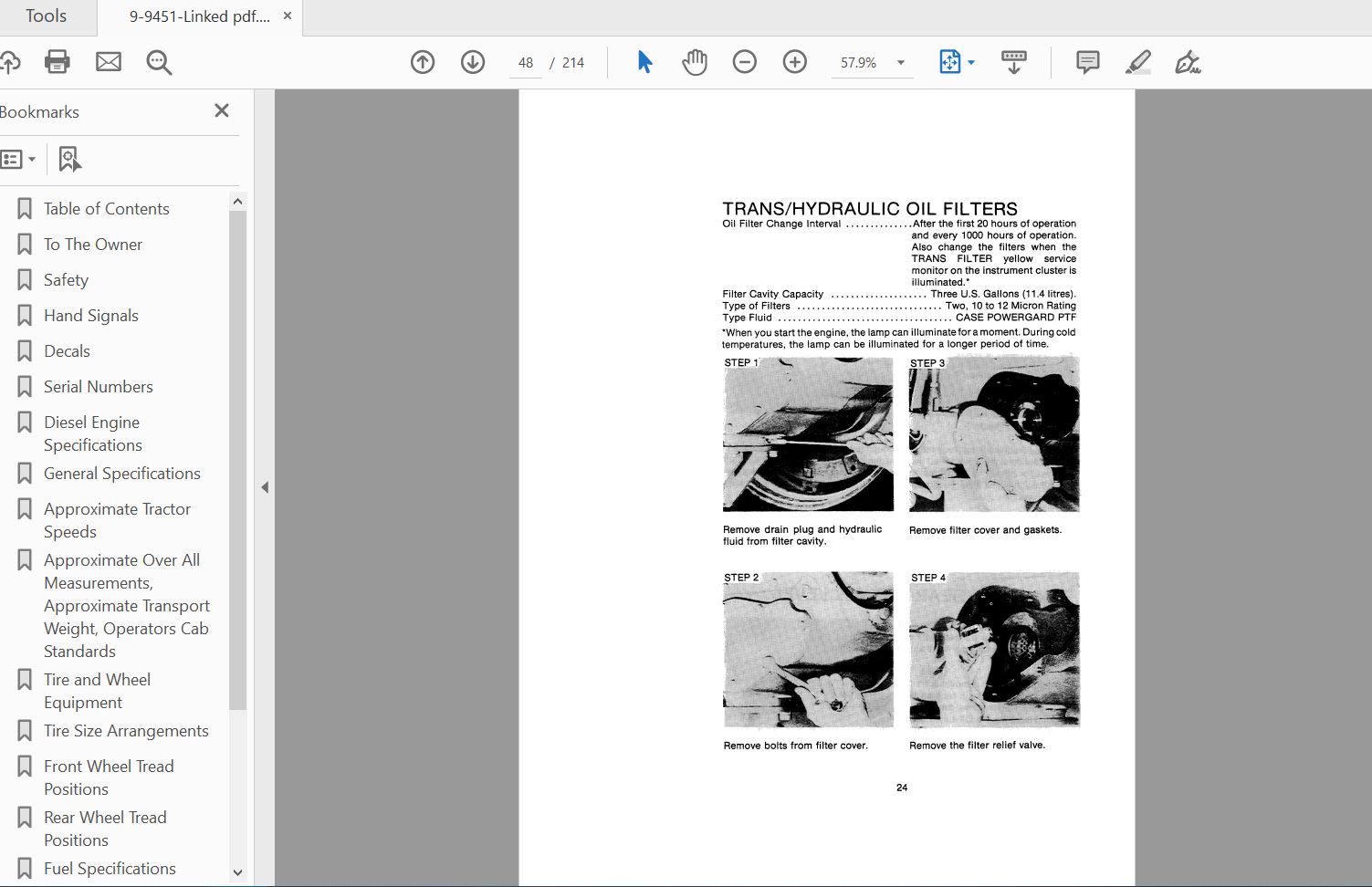
Task: Add a comment with speech bubble icon
Action: tap(1087, 62)
